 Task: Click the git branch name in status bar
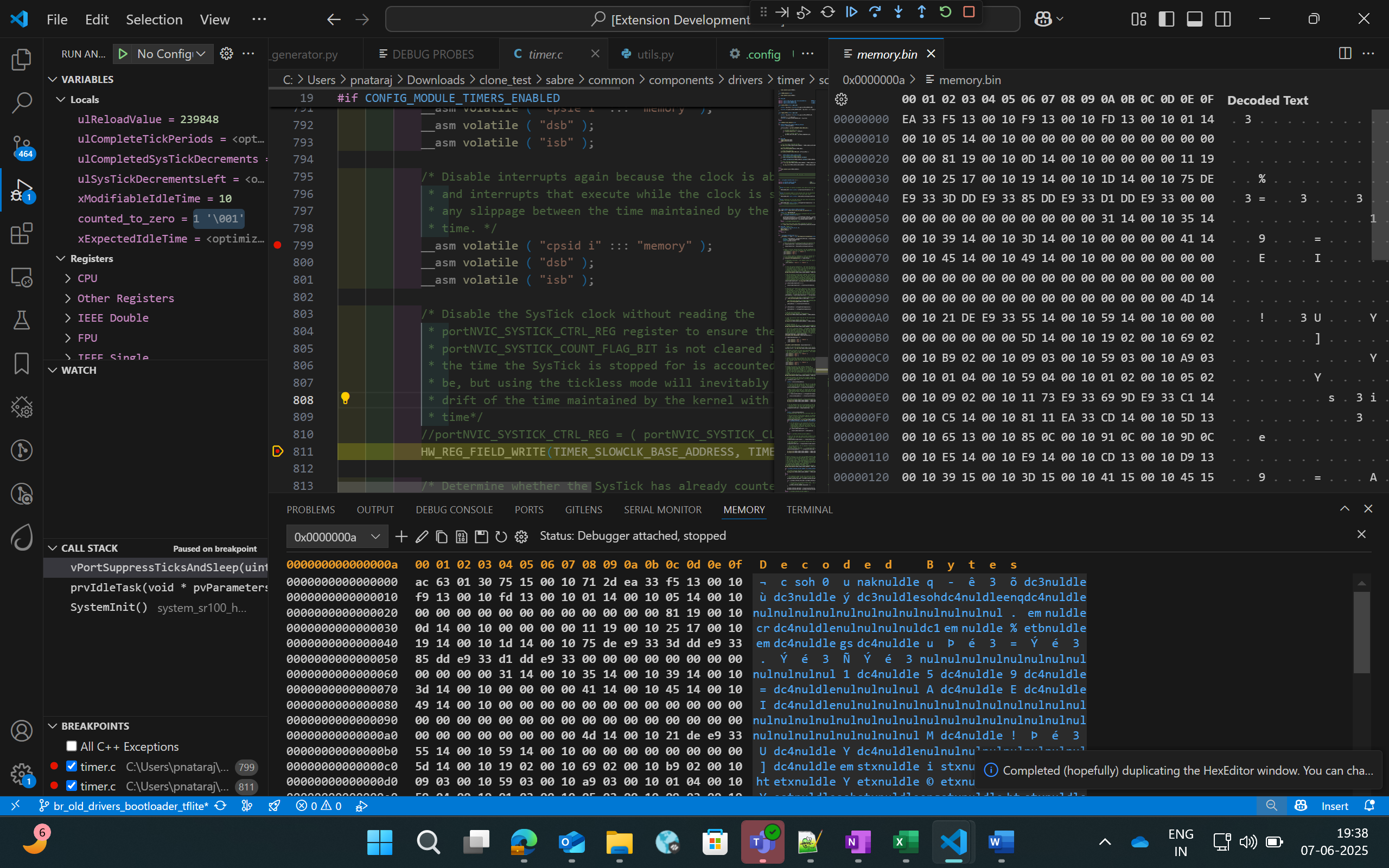click(x=130, y=806)
